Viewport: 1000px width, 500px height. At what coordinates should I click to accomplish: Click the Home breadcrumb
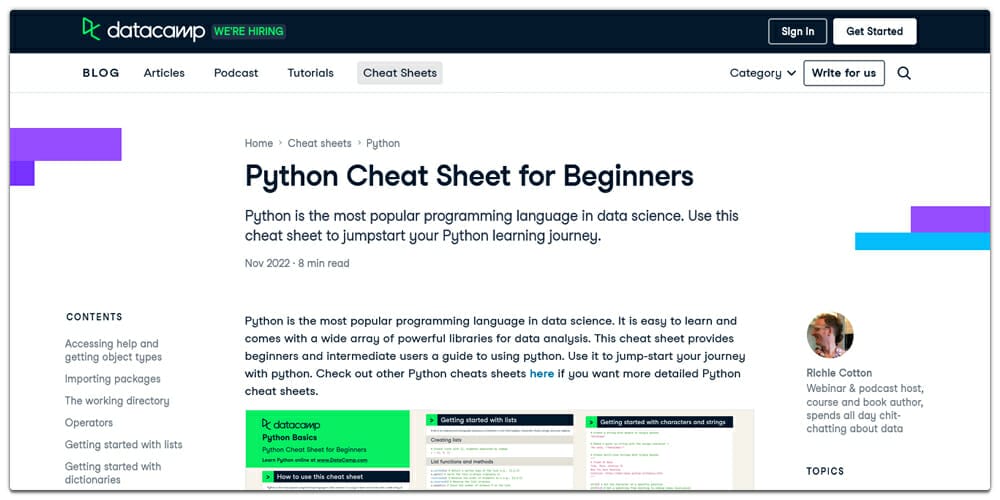click(x=259, y=143)
